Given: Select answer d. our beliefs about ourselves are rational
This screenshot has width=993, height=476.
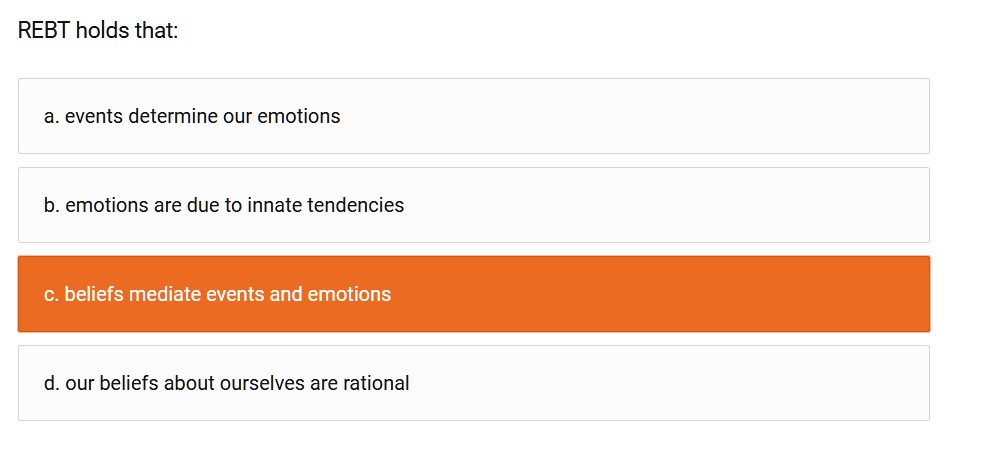Looking at the screenshot, I should (x=474, y=383).
